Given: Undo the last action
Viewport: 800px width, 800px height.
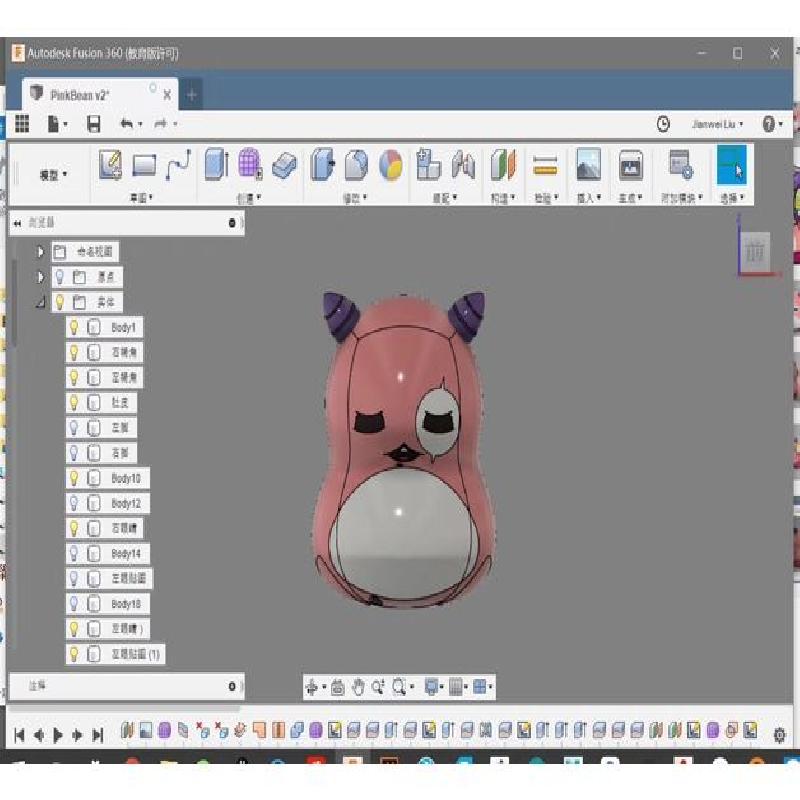Looking at the screenshot, I should (x=127, y=123).
